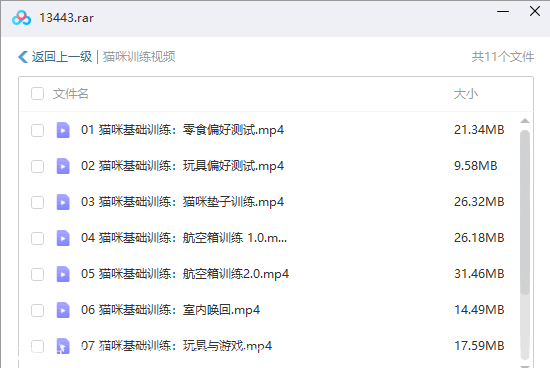Click the vertical scrollbar thumb in file list
Screen dimensions: 550x368
click(x=525, y=212)
